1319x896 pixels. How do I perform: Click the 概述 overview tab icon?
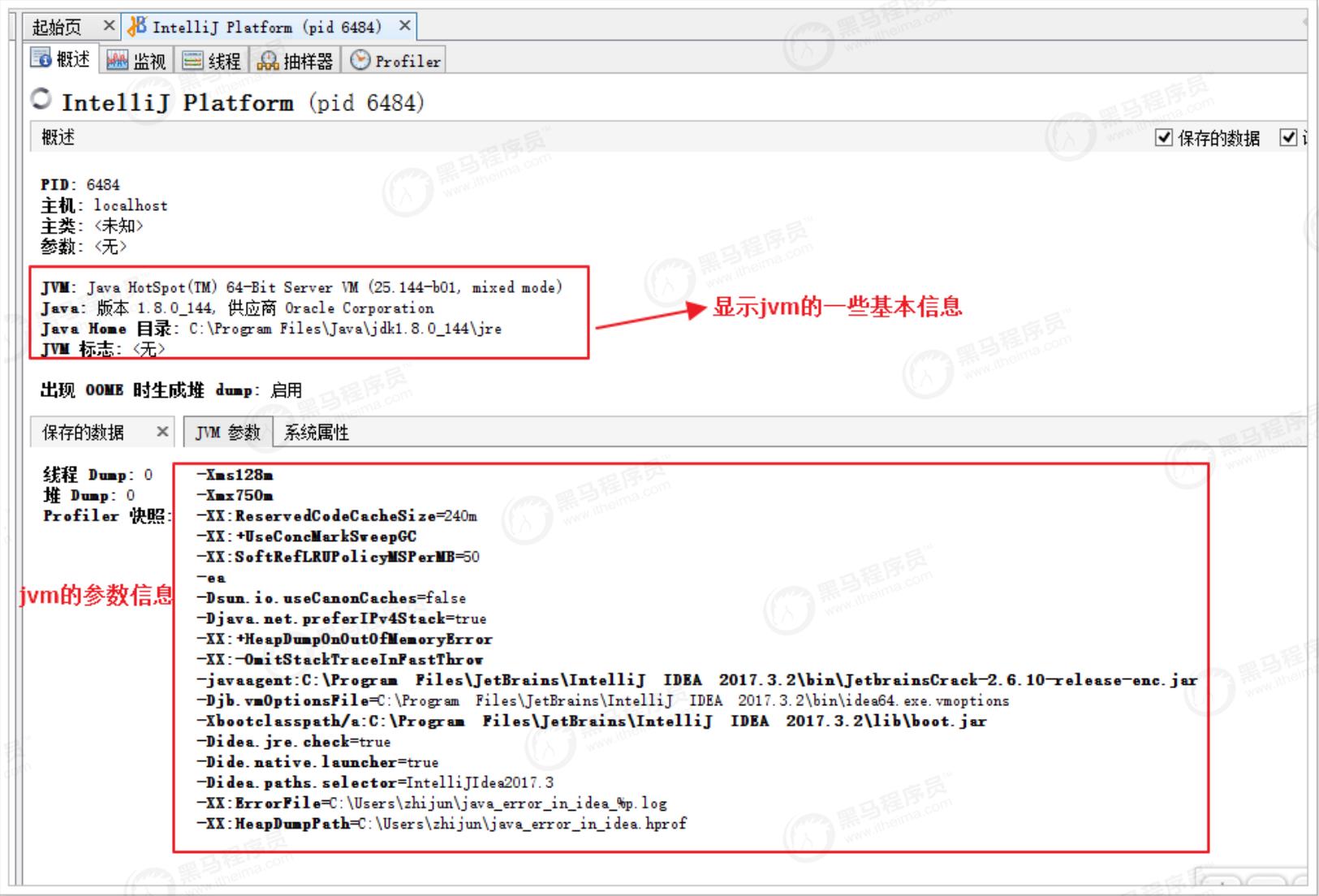pyautogui.click(x=41, y=58)
